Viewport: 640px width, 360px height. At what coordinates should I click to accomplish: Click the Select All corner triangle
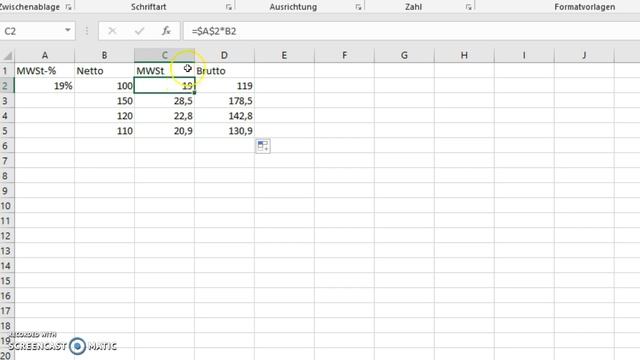7,55
